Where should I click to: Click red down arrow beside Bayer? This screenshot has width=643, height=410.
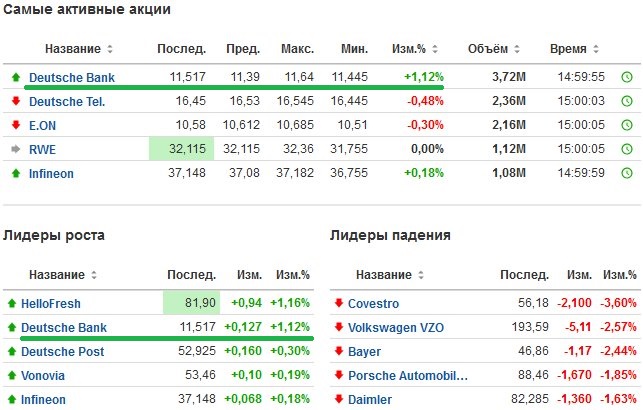(x=339, y=351)
